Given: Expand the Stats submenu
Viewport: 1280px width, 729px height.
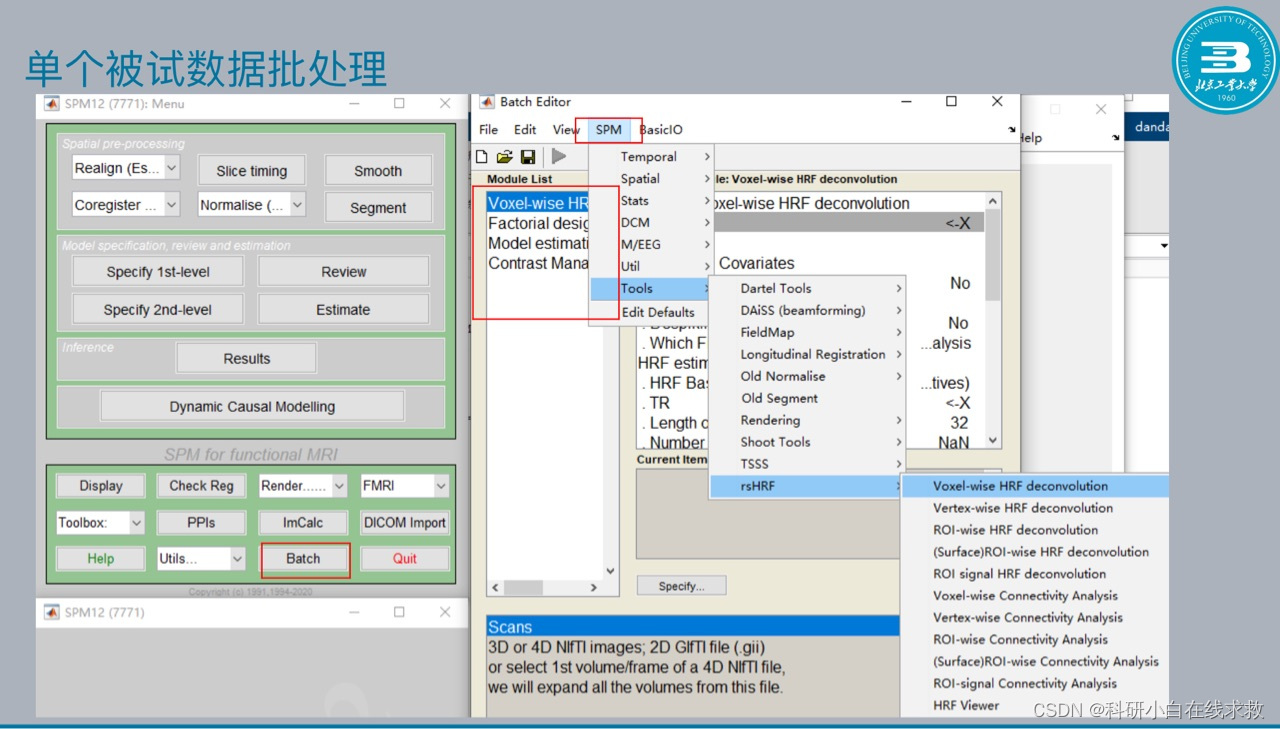Looking at the screenshot, I should 651,201.
